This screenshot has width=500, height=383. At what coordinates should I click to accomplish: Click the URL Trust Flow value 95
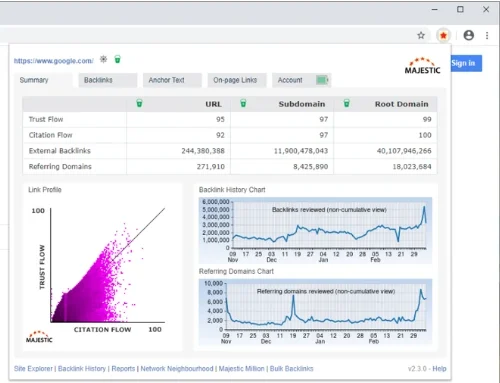(x=220, y=119)
